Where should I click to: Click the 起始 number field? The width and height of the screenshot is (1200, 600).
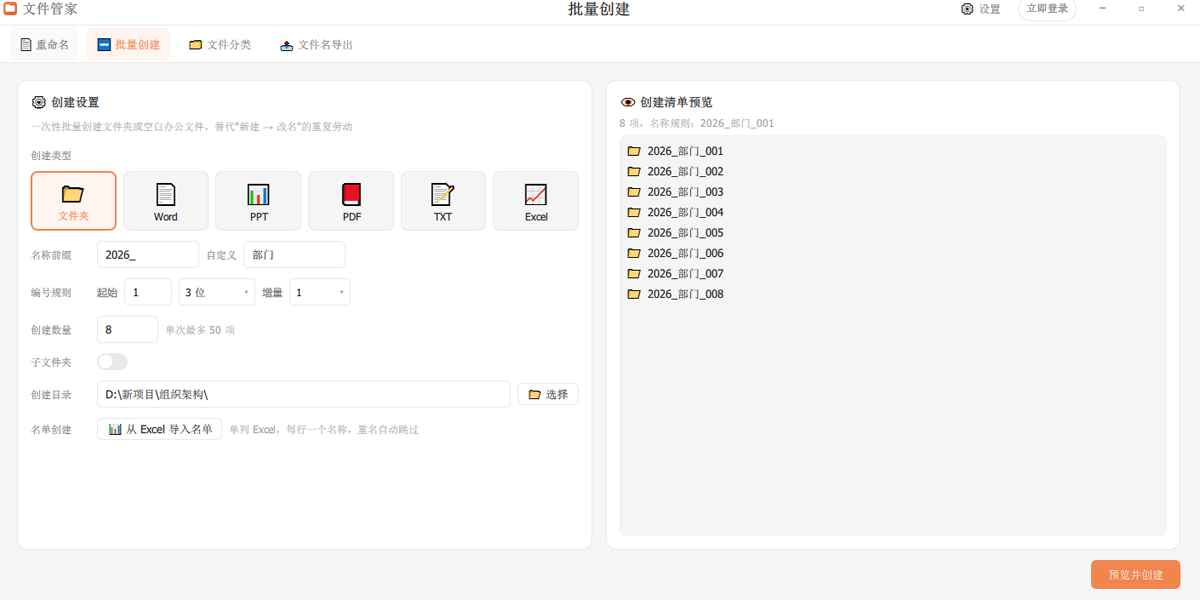148,293
